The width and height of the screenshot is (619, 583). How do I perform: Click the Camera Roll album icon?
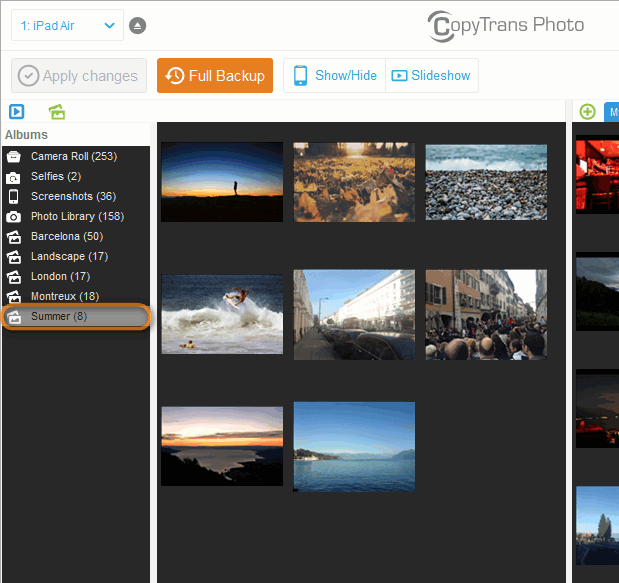[x=13, y=157]
